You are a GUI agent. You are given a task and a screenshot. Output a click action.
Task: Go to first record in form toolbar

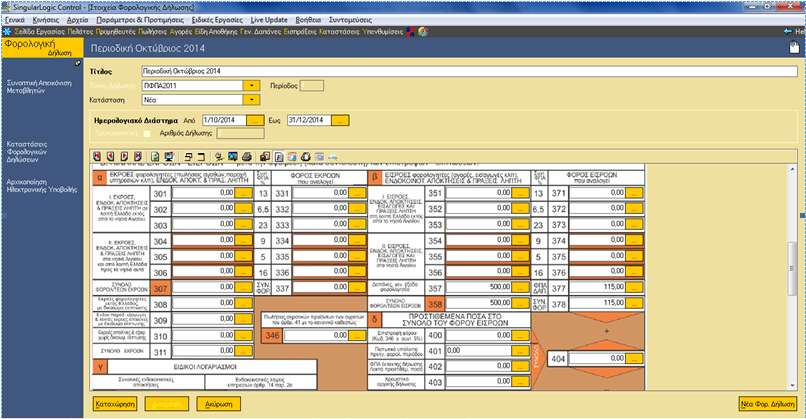pos(97,157)
